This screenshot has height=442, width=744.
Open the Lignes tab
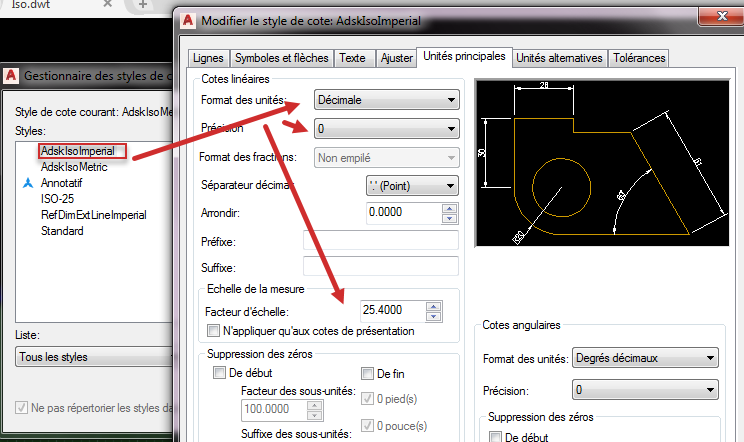click(x=208, y=58)
